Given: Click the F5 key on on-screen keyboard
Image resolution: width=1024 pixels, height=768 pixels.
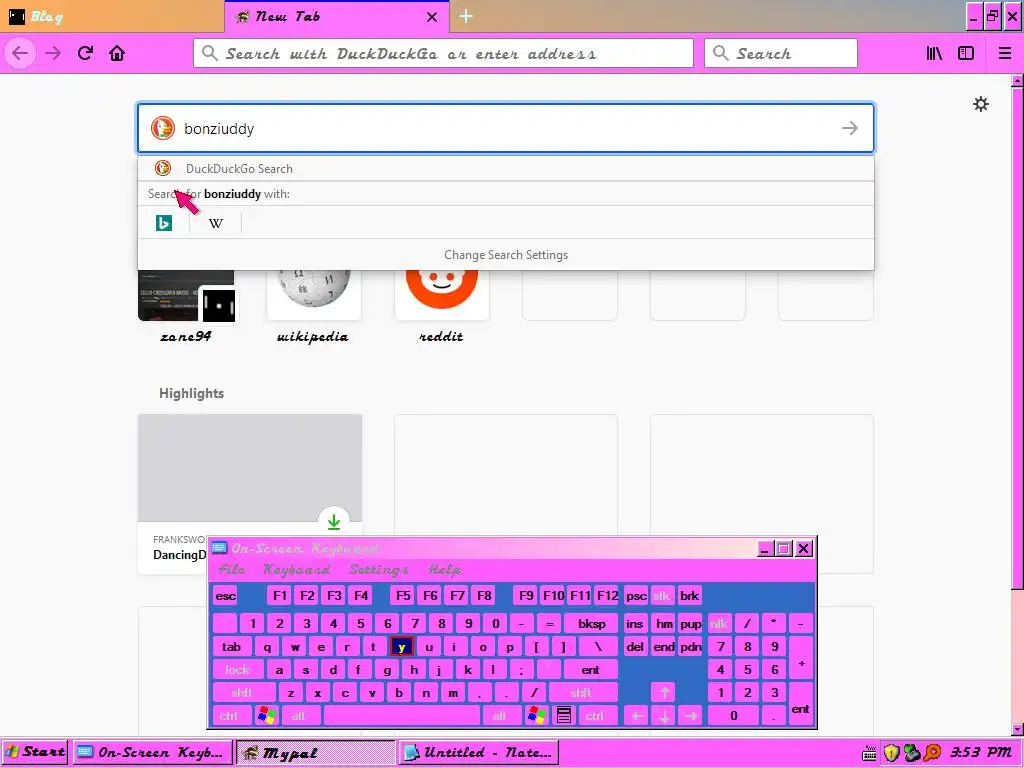Looking at the screenshot, I should tap(403, 596).
